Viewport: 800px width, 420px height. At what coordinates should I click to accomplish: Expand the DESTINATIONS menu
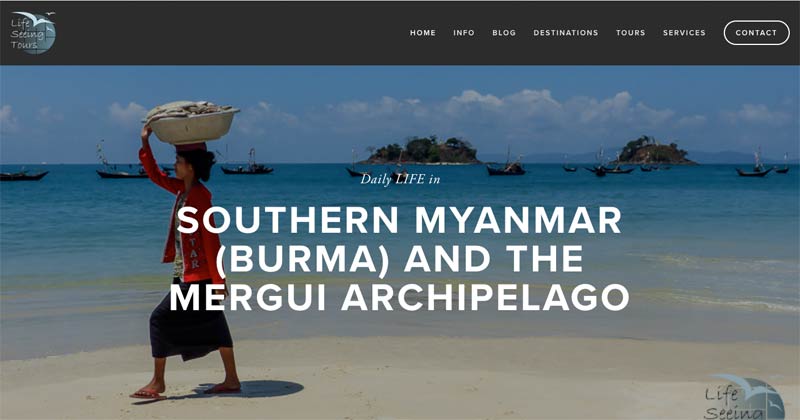(566, 33)
